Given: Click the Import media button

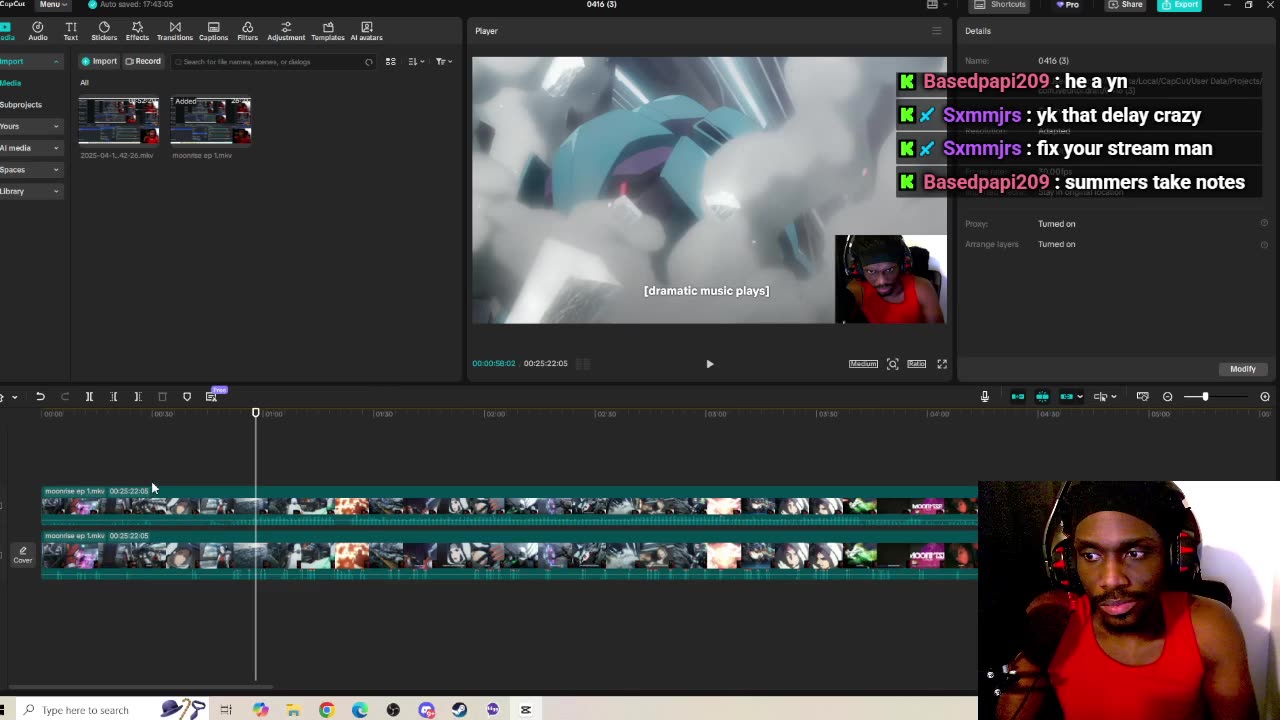Looking at the screenshot, I should click(x=99, y=62).
